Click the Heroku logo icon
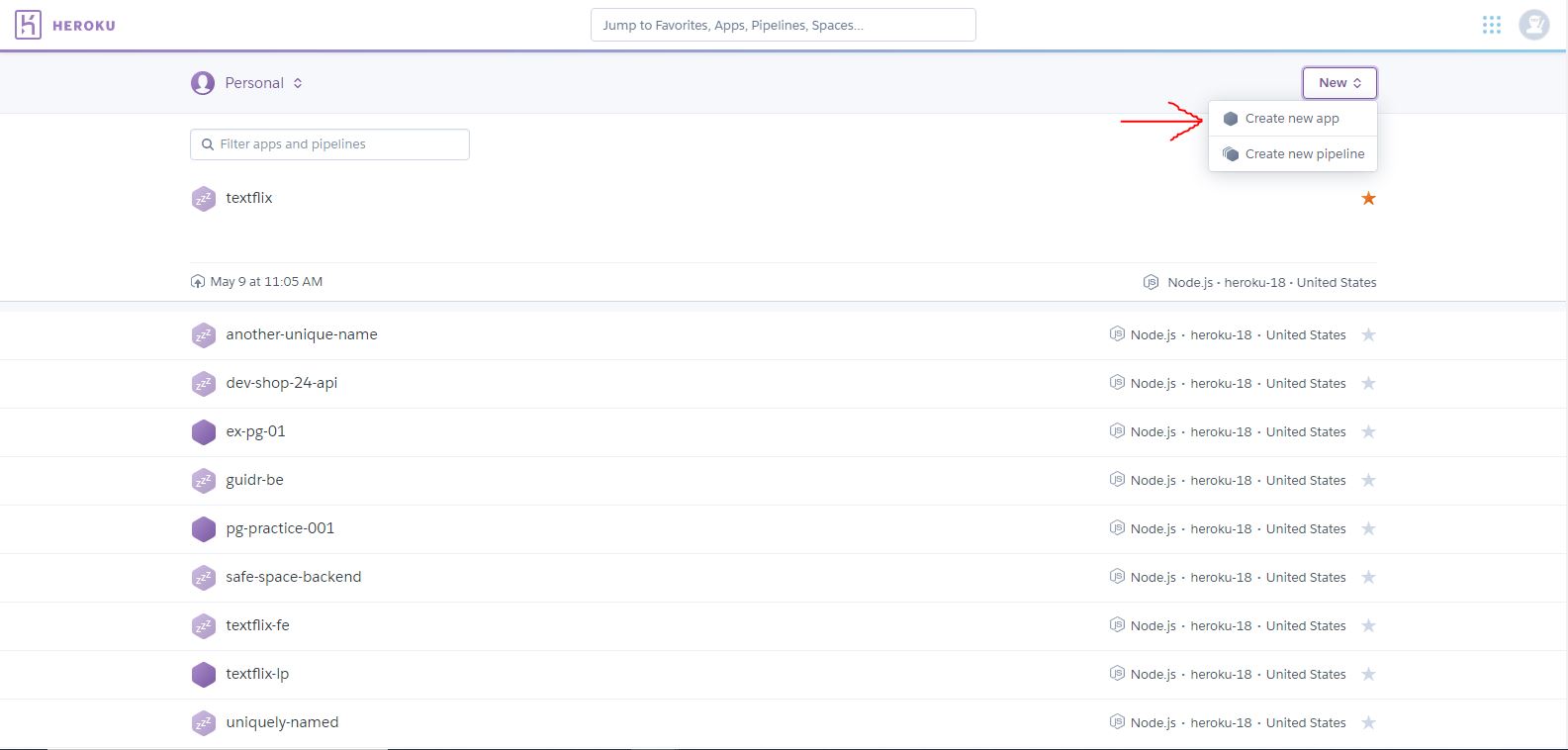Viewport: 1568px width, 750px height. [x=29, y=25]
